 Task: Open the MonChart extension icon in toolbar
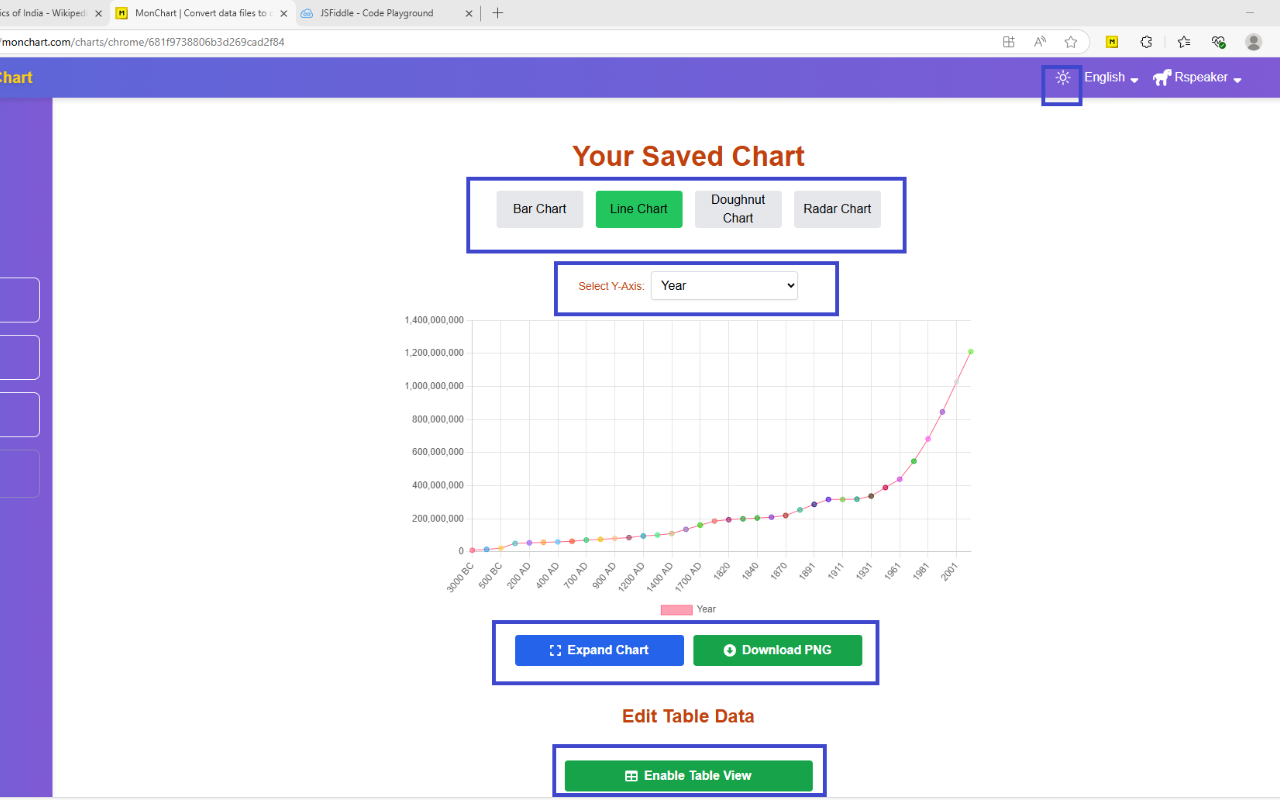(1111, 42)
